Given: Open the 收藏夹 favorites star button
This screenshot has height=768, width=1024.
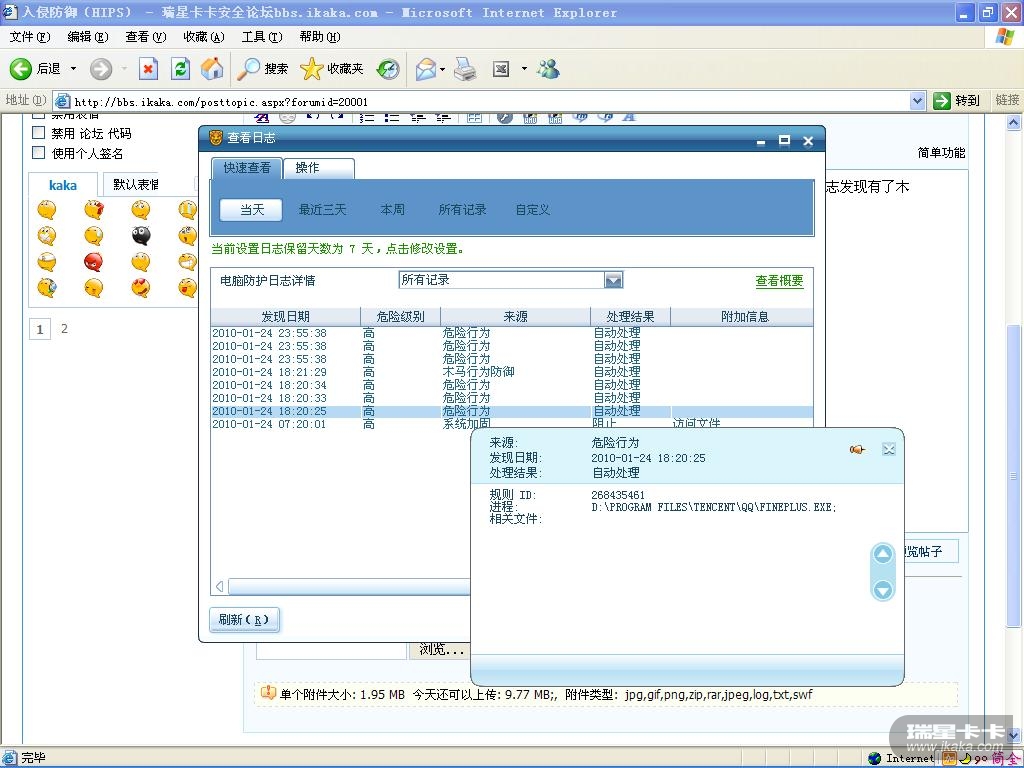Looking at the screenshot, I should coord(332,69).
